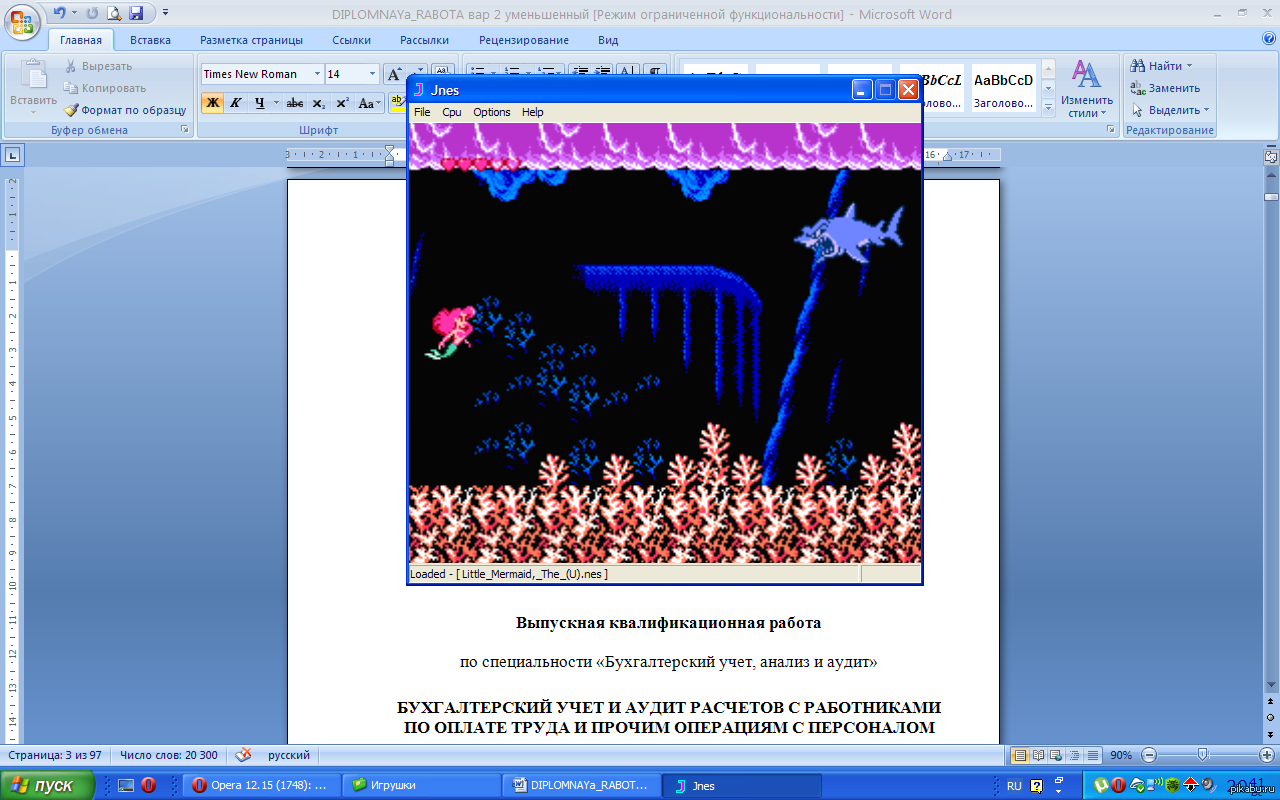1280x800 pixels.
Task: Select the Заголово… heading style thumbnail
Action: 1003,89
